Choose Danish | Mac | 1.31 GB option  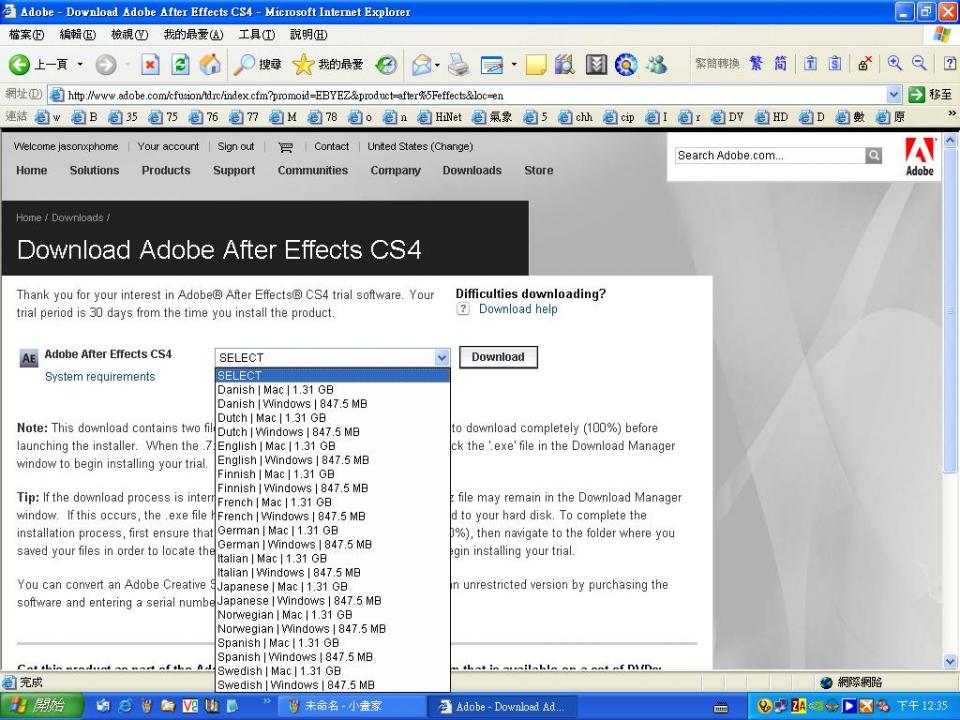(332, 389)
